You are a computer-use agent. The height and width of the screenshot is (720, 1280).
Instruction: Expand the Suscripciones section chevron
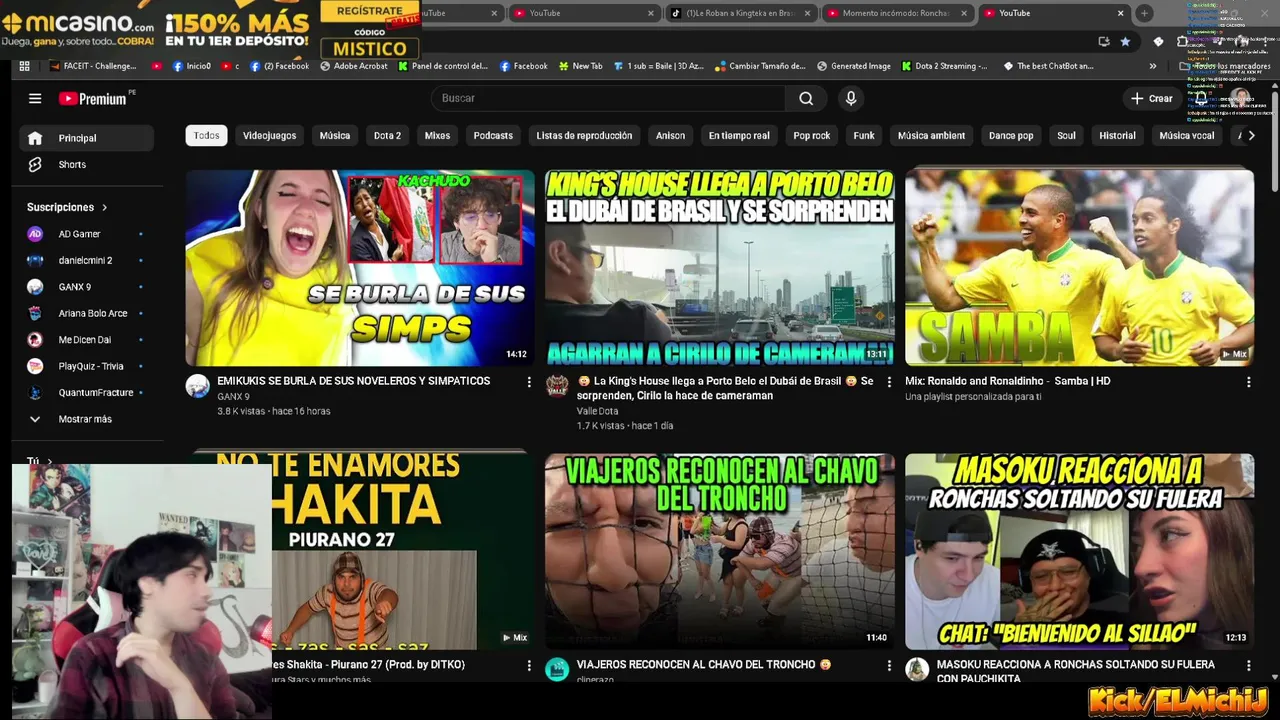click(x=104, y=207)
